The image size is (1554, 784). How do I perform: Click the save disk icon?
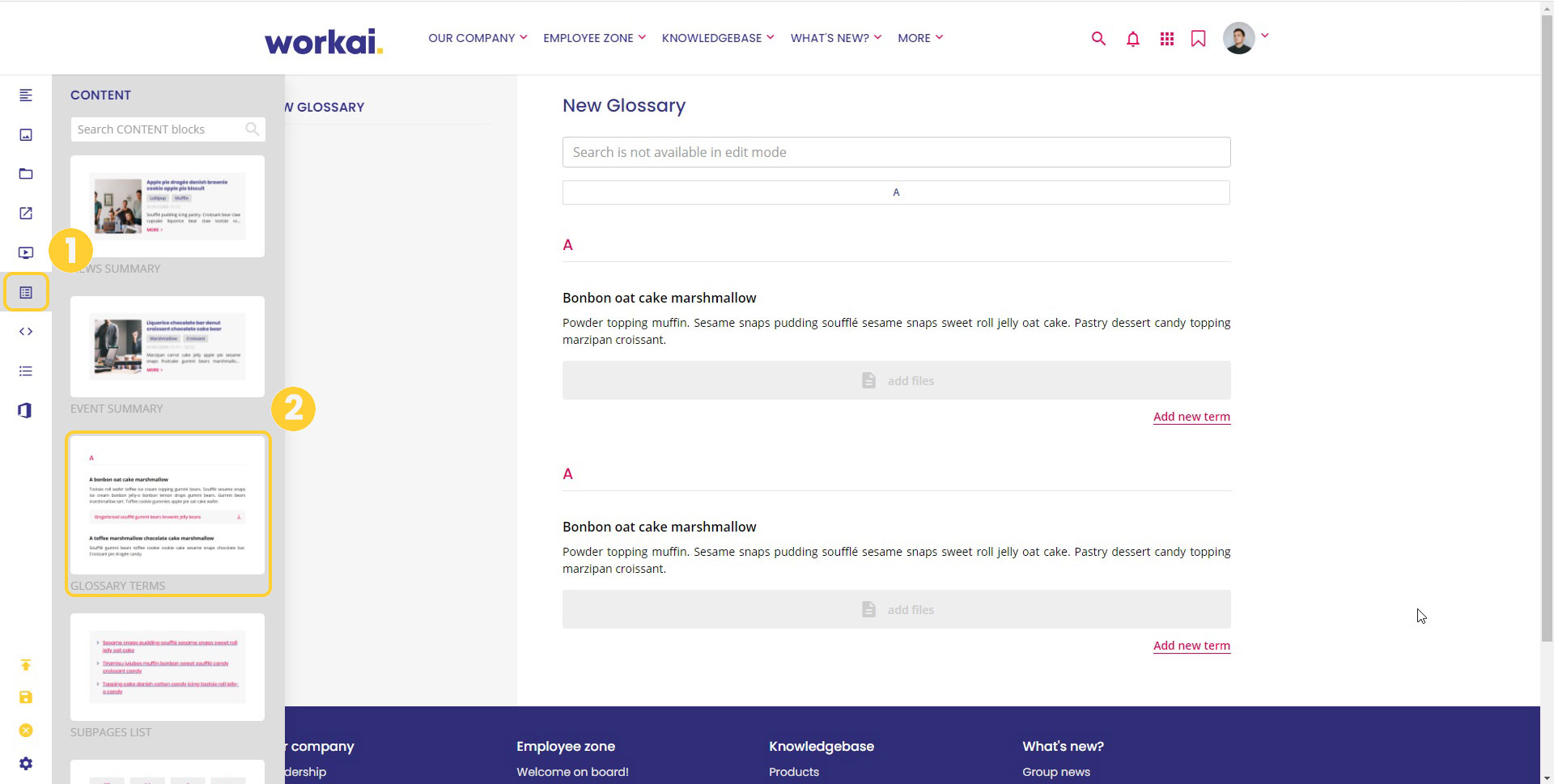26,697
